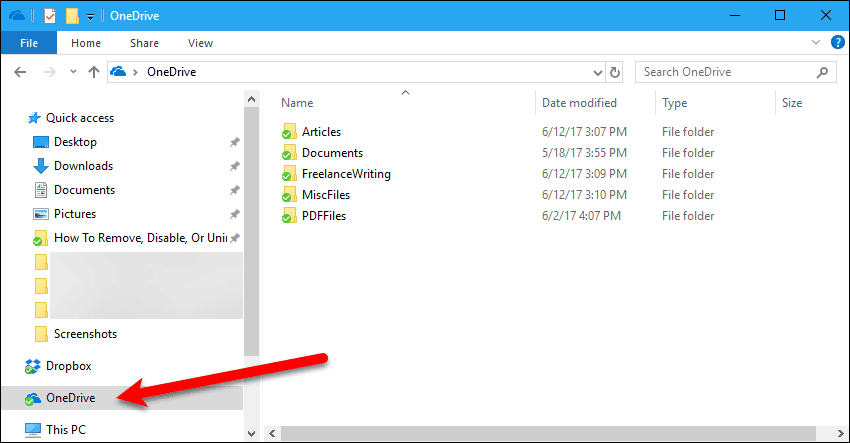
Task: Click the Quick access star icon
Action: [32, 118]
